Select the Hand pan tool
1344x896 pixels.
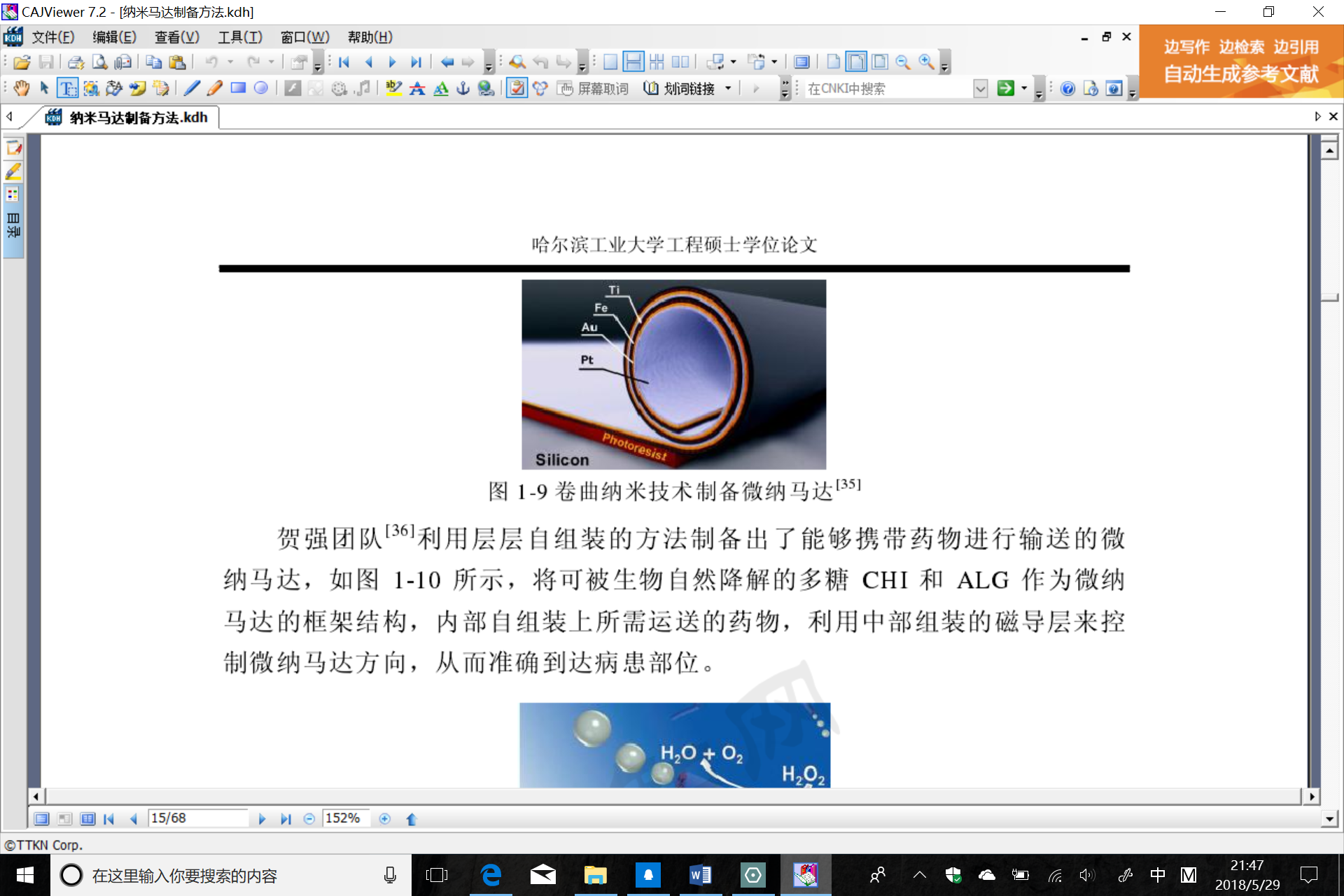click(x=22, y=88)
